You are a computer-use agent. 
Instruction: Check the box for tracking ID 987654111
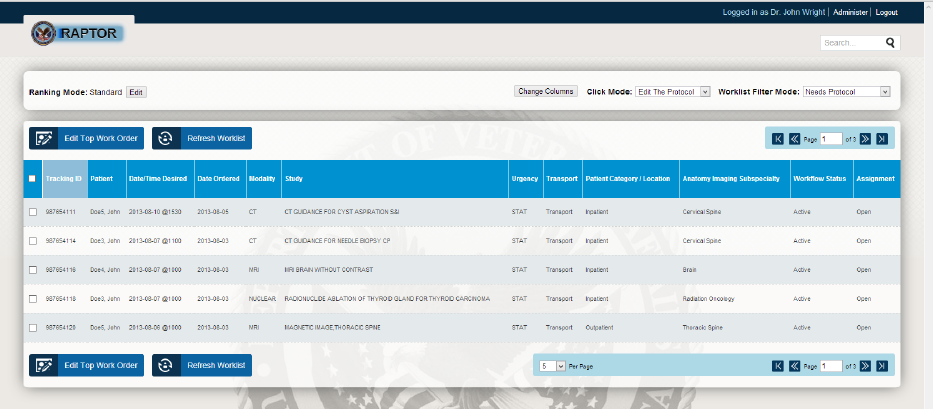tap(33, 212)
